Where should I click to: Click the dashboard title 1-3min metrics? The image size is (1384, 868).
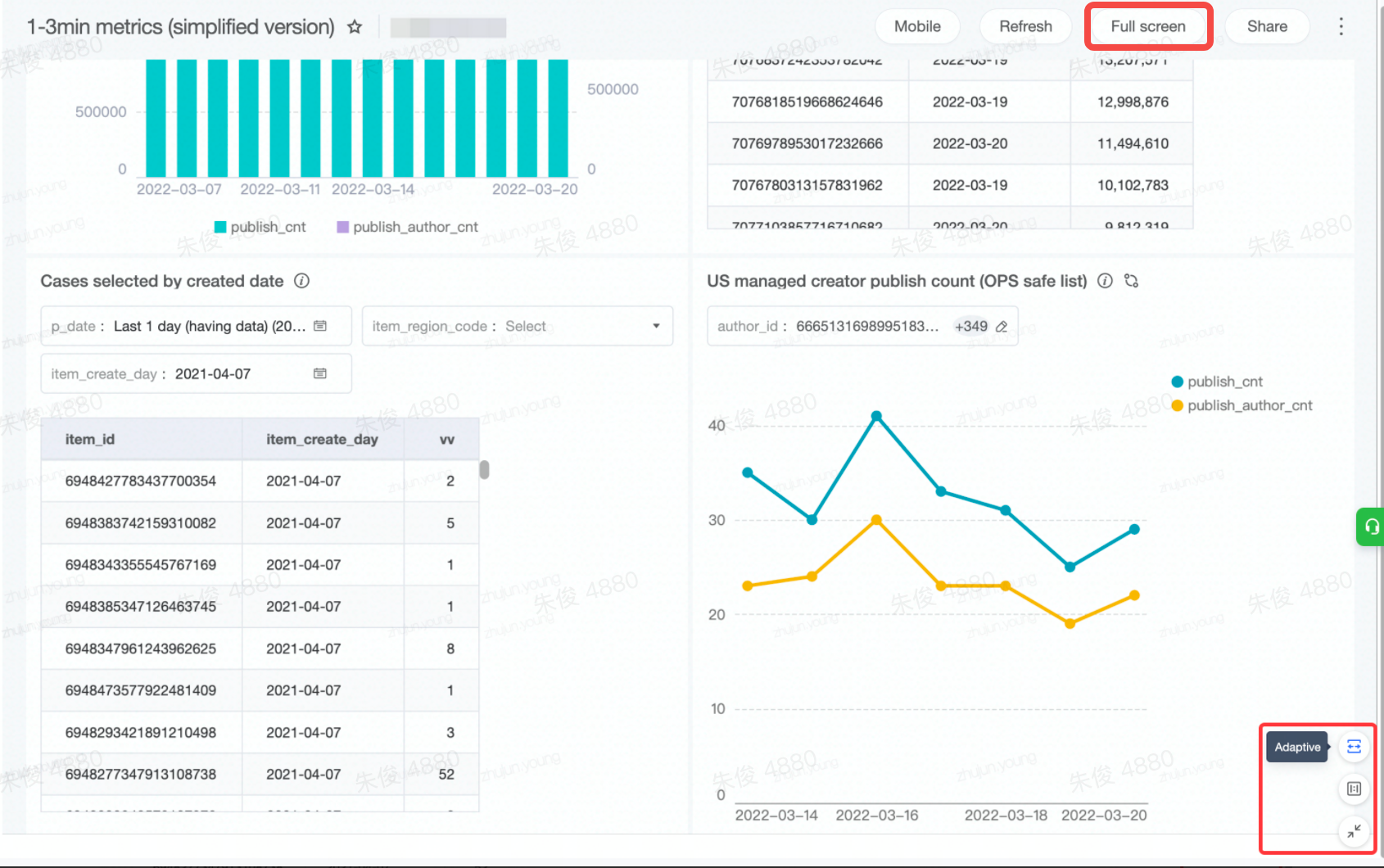pos(180,27)
